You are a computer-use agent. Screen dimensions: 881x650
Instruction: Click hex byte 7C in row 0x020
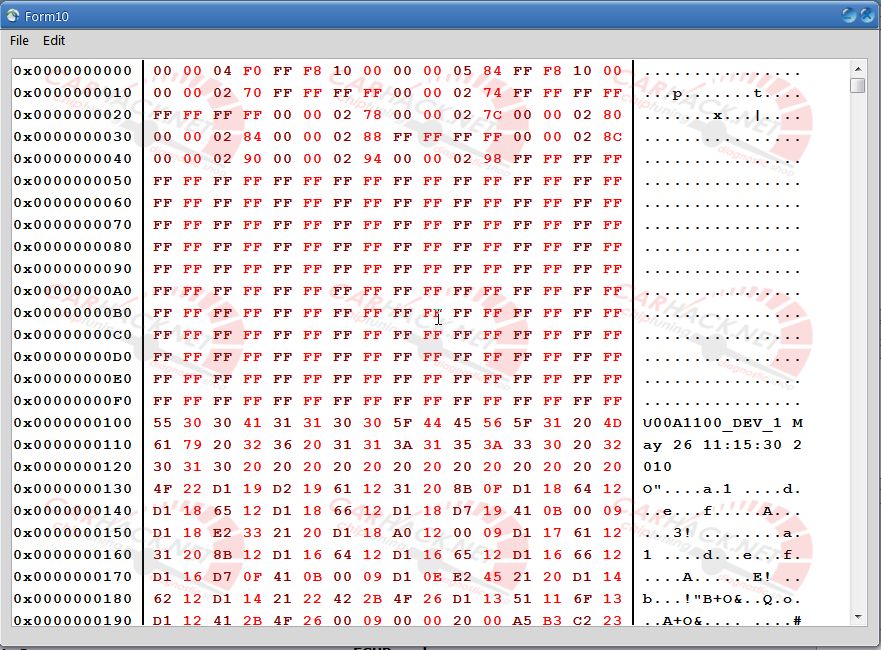492,115
